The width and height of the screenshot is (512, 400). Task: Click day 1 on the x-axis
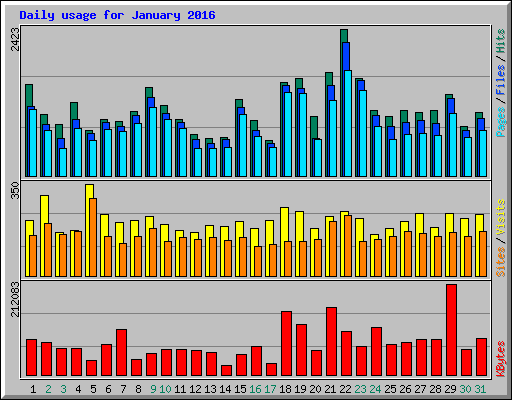pos(33,389)
